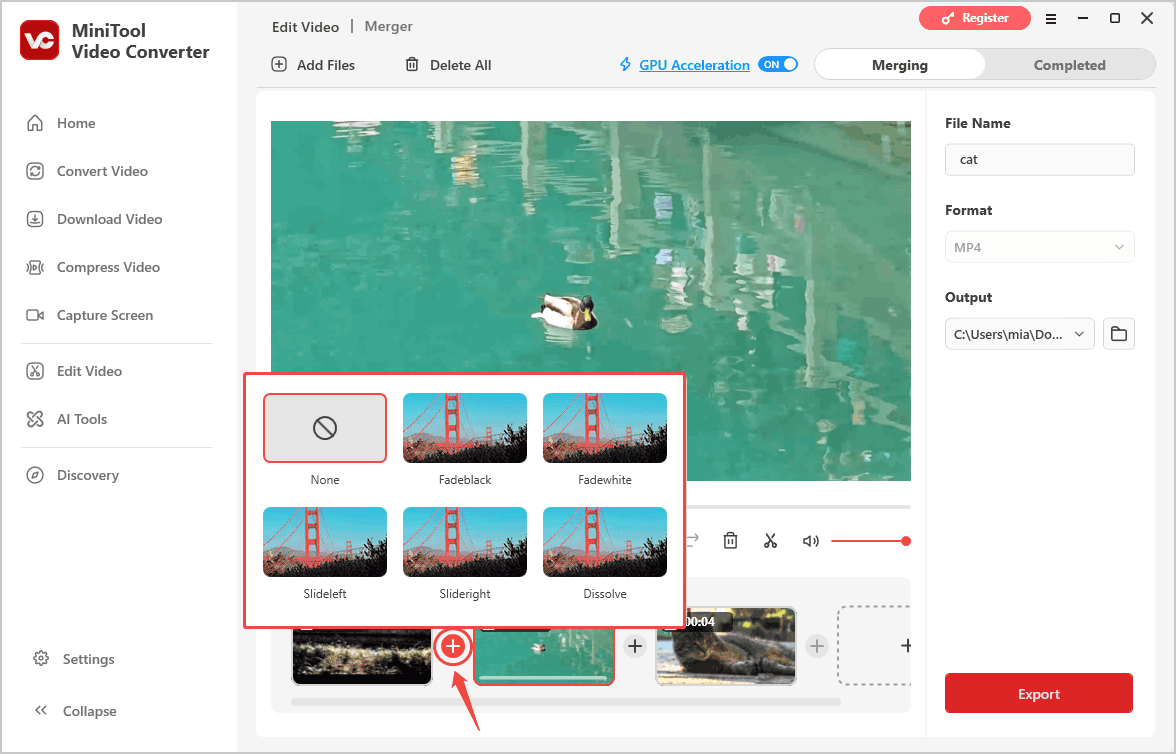
Task: Mute audio with speaker icon
Action: click(x=811, y=541)
